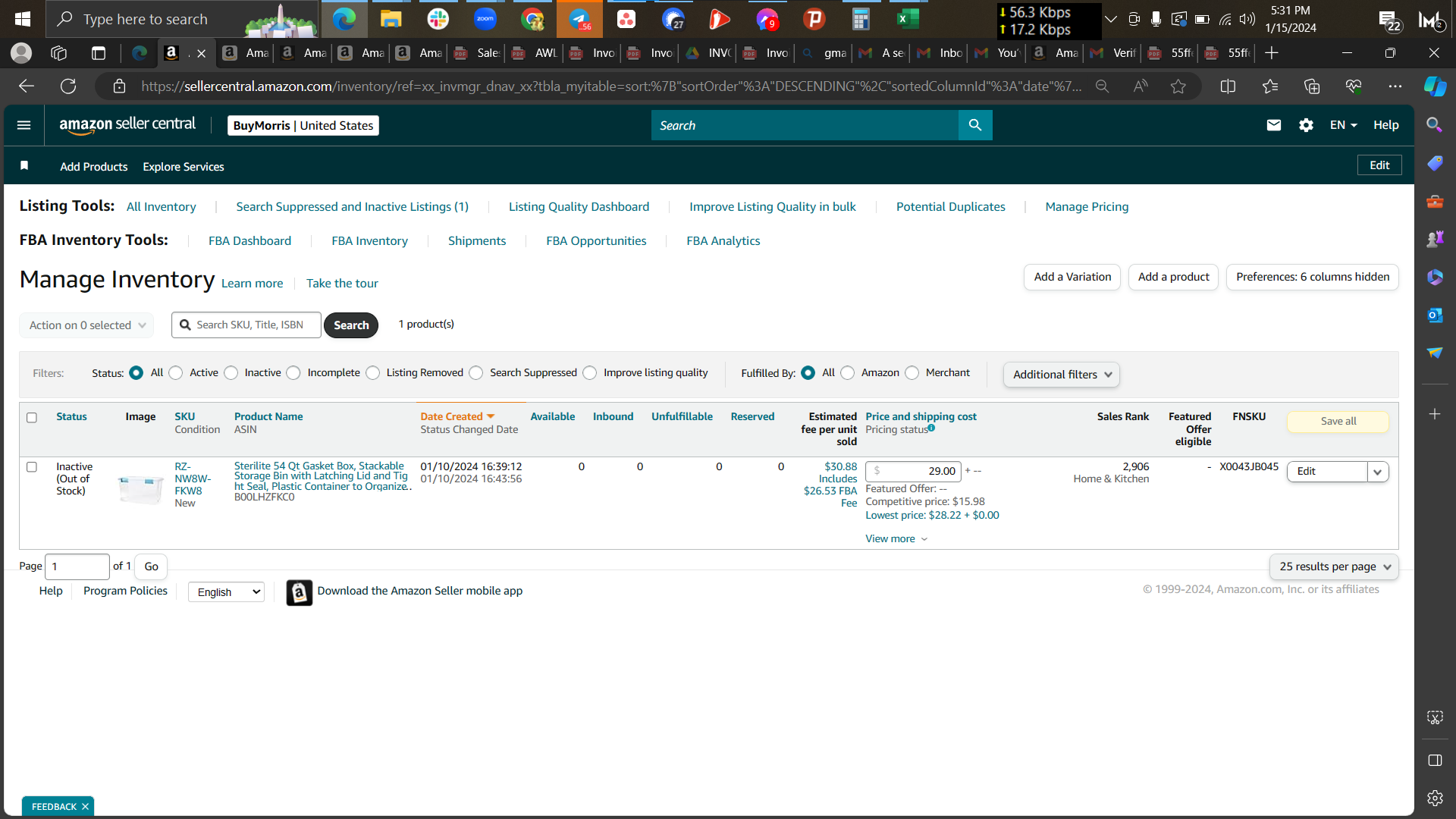Click the Edge sidebar search icon

click(1435, 124)
